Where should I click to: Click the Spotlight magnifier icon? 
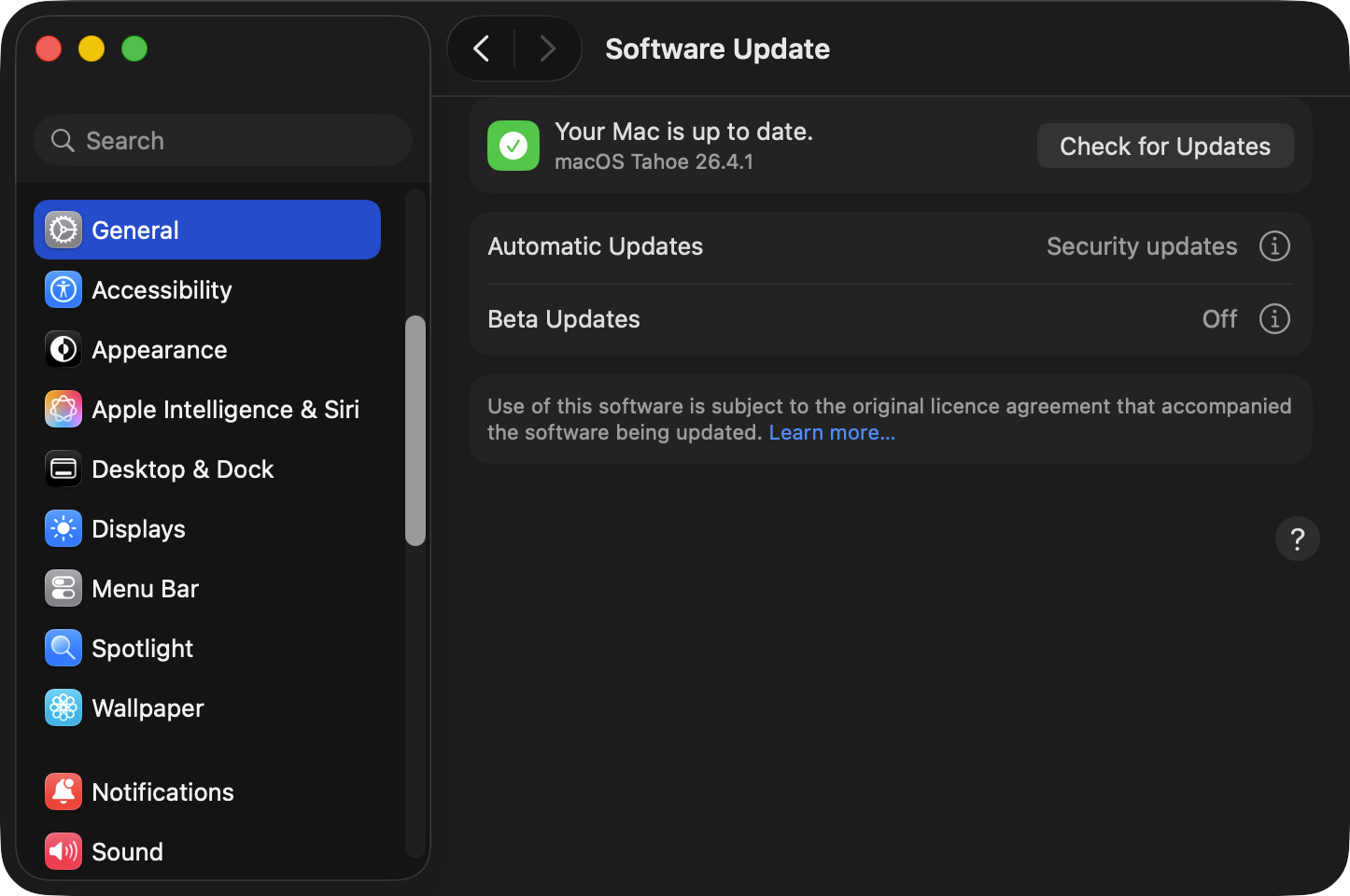pyautogui.click(x=63, y=648)
